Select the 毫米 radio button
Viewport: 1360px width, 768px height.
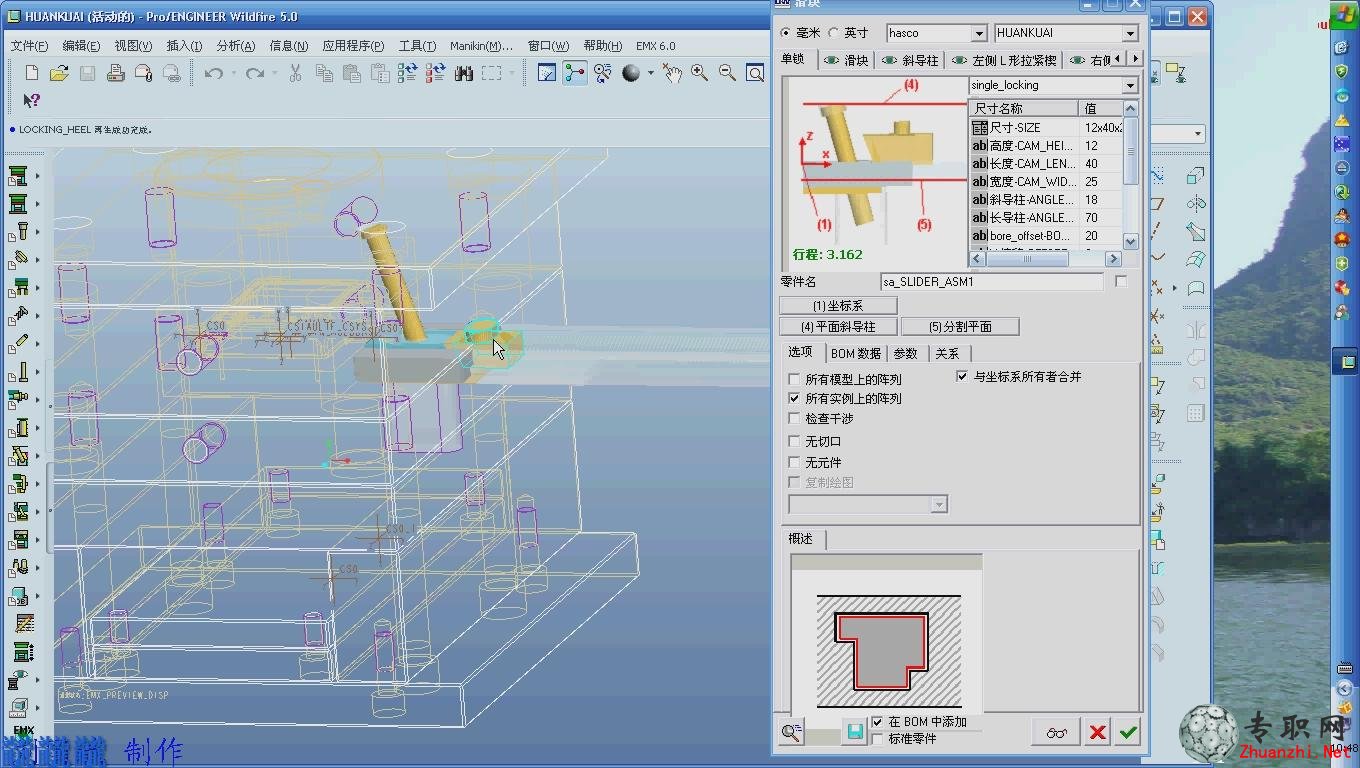[786, 33]
